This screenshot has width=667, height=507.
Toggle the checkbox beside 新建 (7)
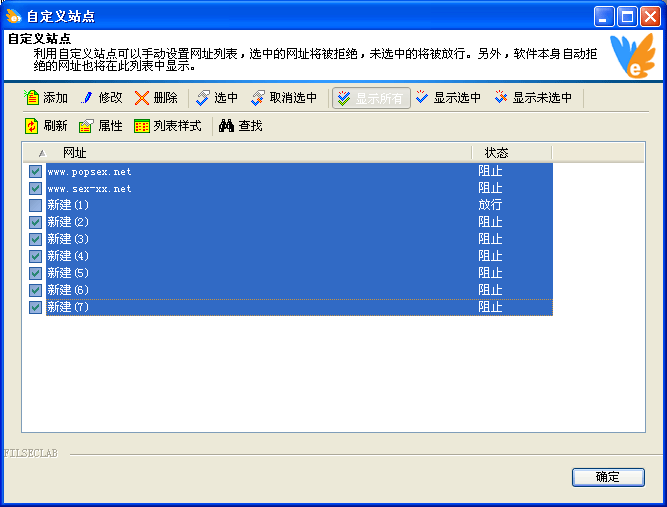click(36, 307)
